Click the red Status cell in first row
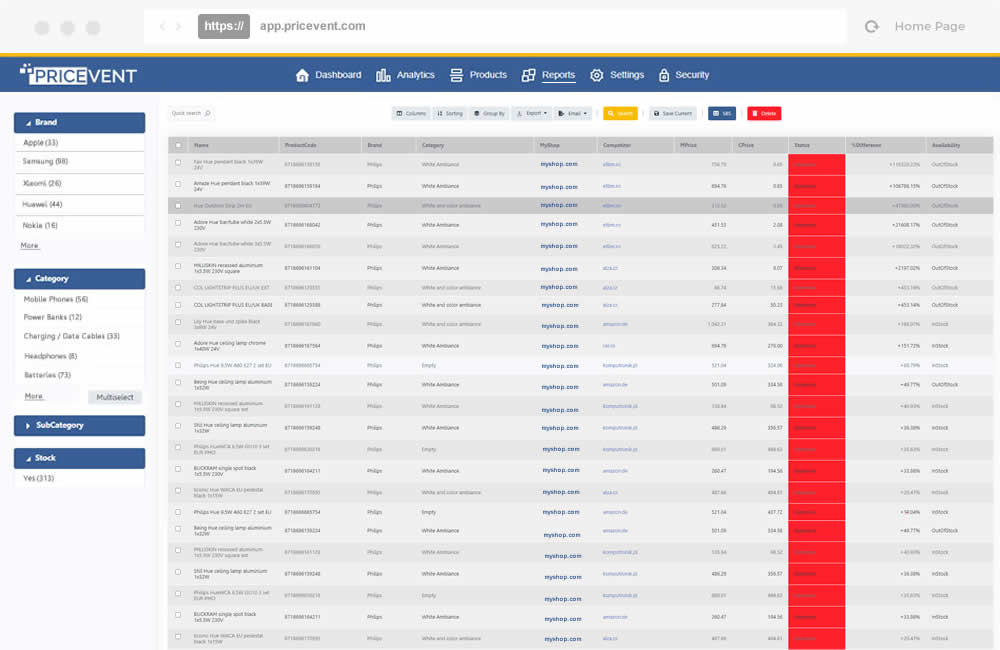Viewport: 1000px width, 650px height. [x=816, y=163]
